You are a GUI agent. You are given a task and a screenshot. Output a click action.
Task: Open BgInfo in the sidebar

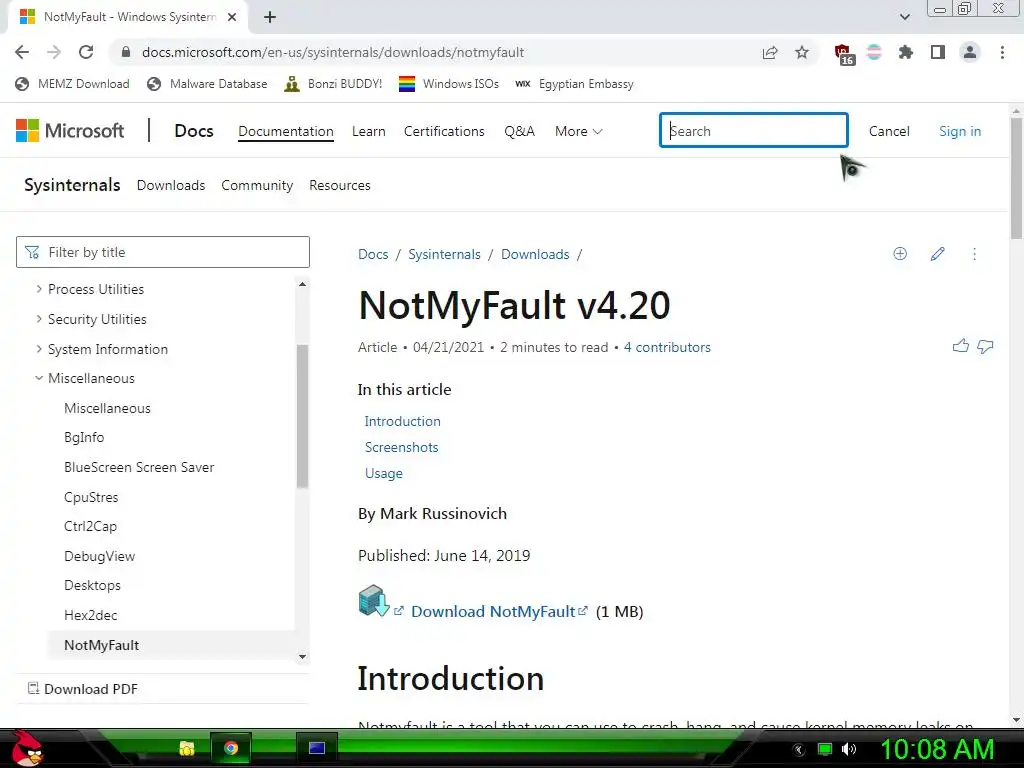click(x=84, y=438)
